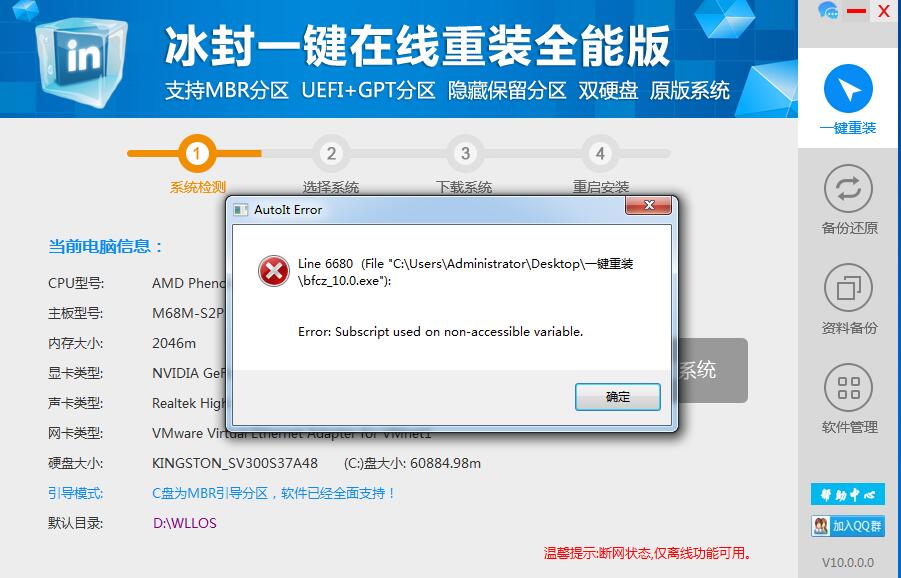Select step 3 下载系统 circle
This screenshot has width=901, height=578.
click(465, 153)
